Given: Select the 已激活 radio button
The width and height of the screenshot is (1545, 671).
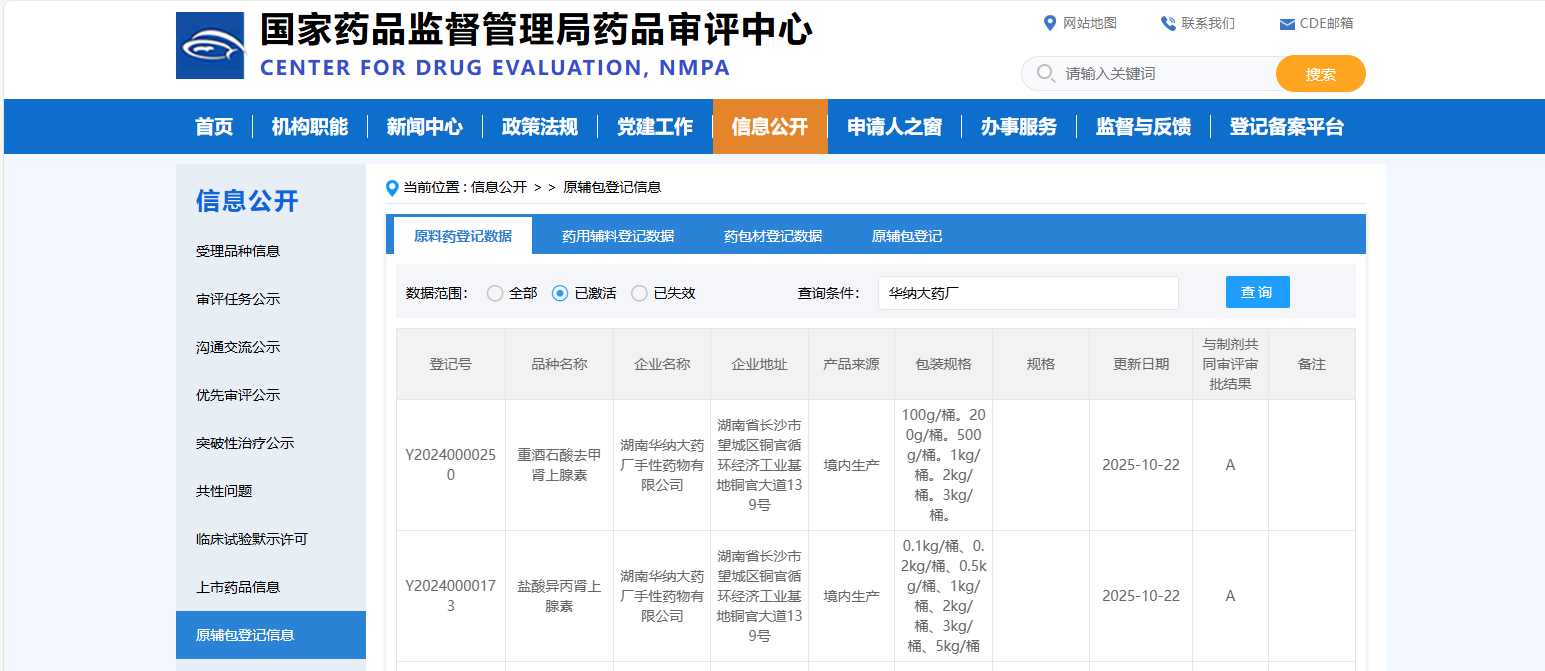Looking at the screenshot, I should tap(561, 293).
